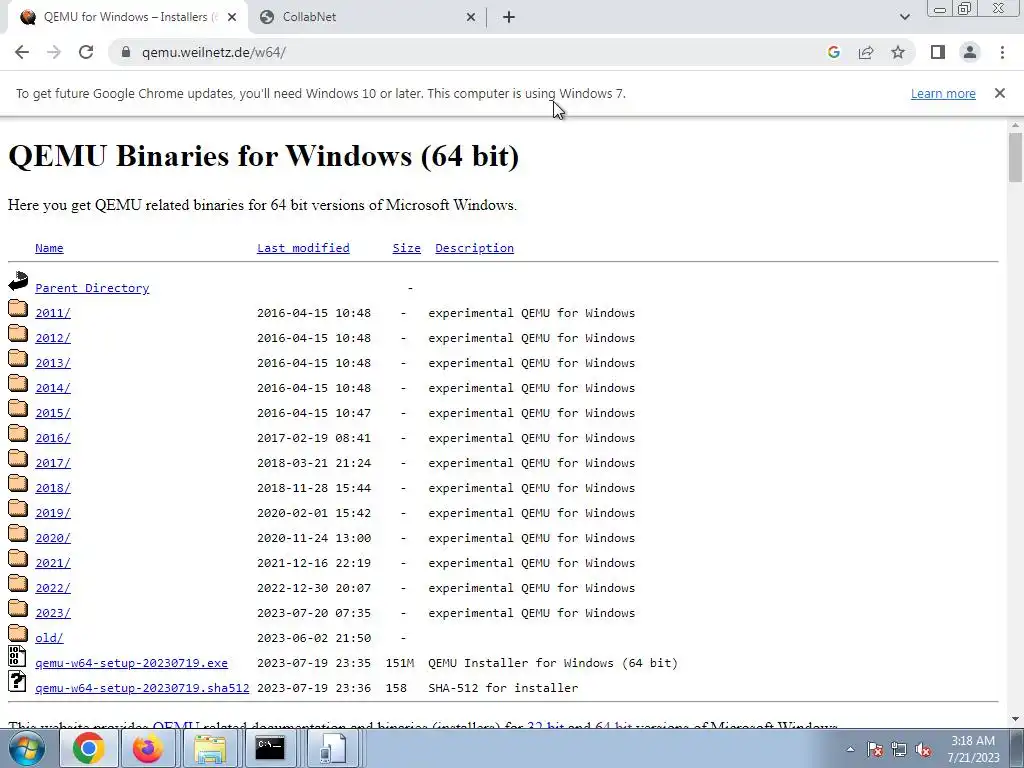The image size is (1024, 768).
Task: Click the page's vertical scrollbar thumb
Action: (x=1015, y=157)
